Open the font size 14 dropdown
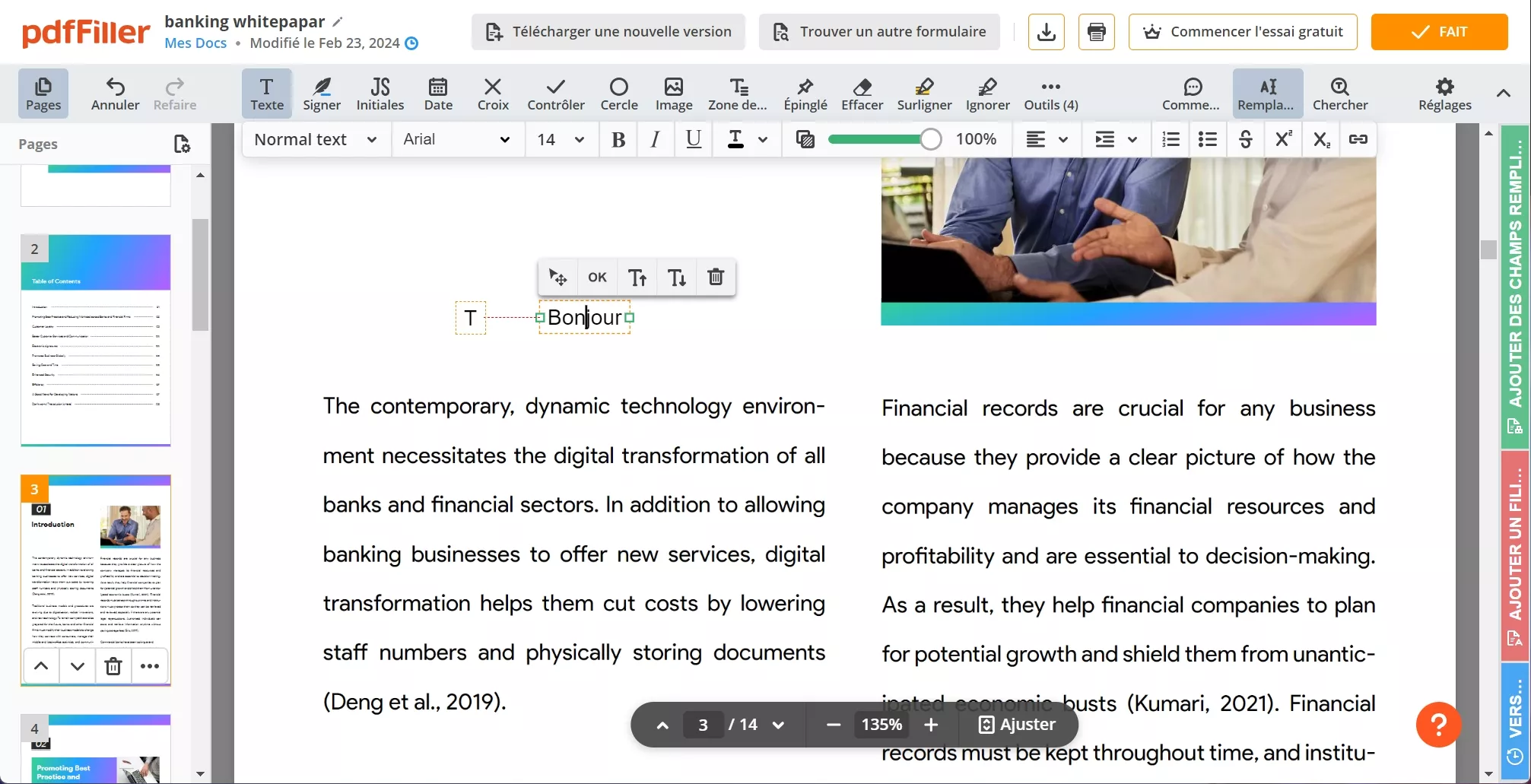Viewport: 1531px width, 784px height. 560,139
